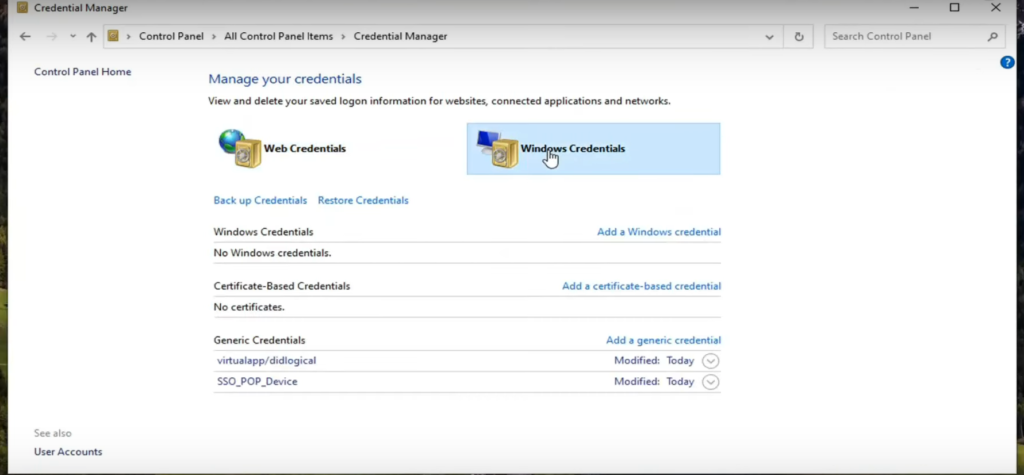Click Add a Windows credential link

[x=658, y=232]
